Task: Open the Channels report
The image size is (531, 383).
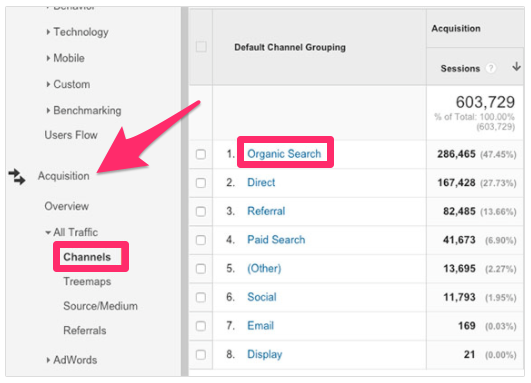Action: 87,257
